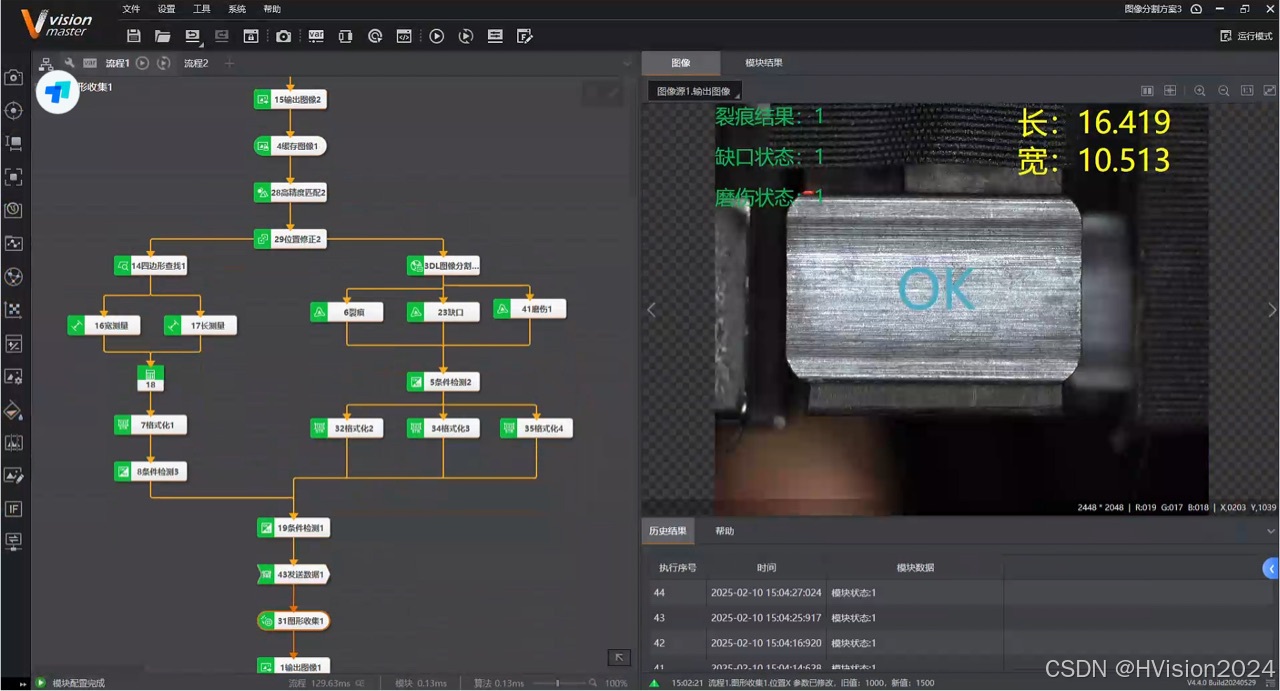
Task: Click the flow tree icon beside 流程1 tab
Action: click(46, 63)
